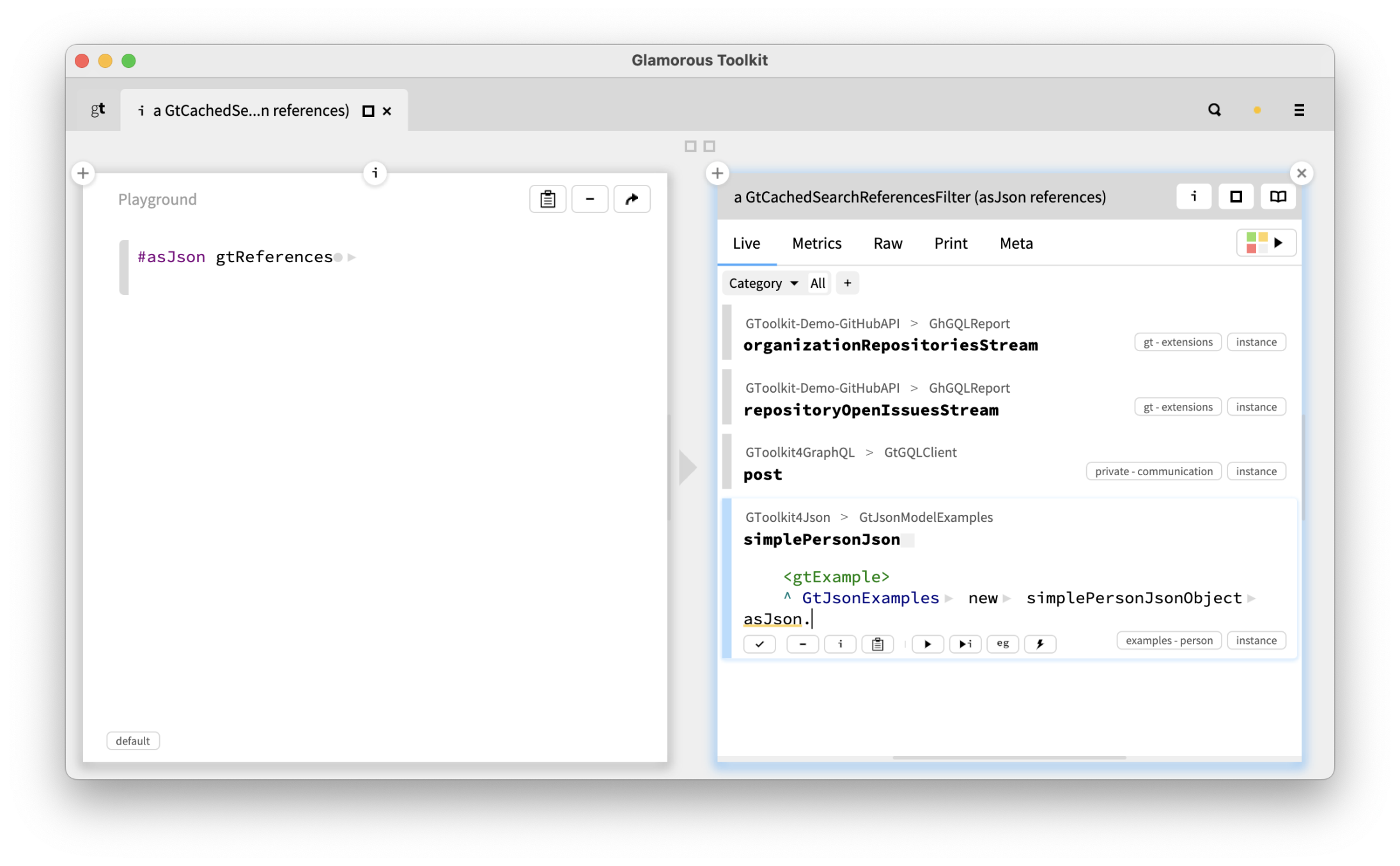Viewport: 1400px width, 866px height.
Task: Run examples with colored squares play button
Action: pyautogui.click(x=1266, y=242)
